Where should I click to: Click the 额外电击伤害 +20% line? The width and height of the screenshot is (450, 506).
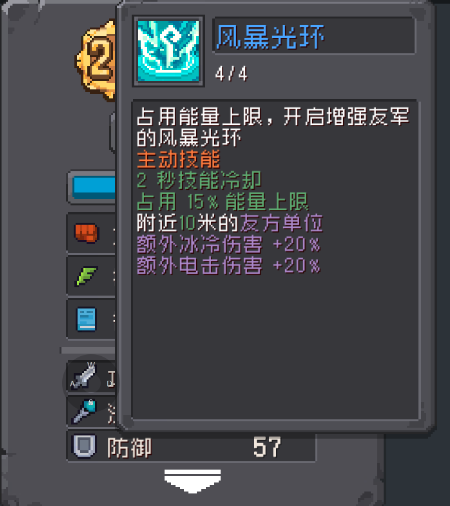point(228,266)
